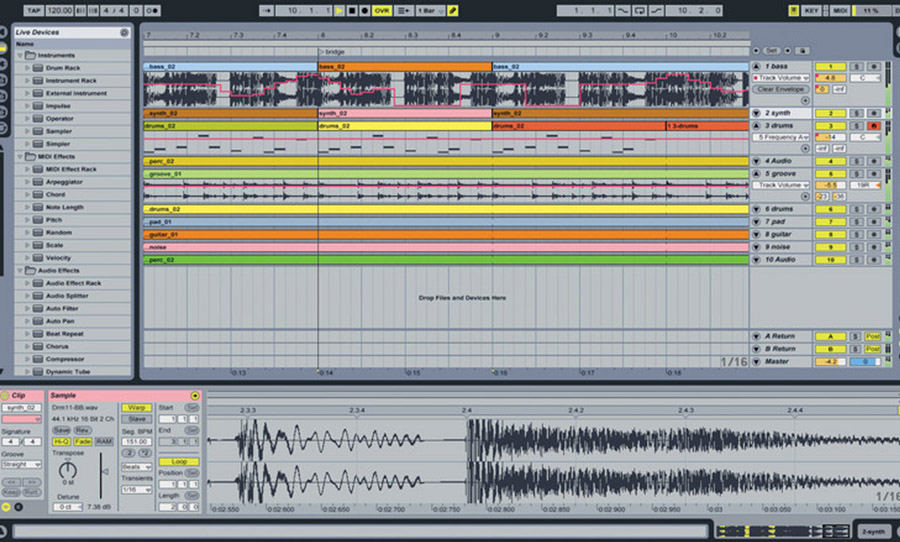Screen dimensions: 900x542
Task: Click the Transpose knob
Action: pos(68,471)
